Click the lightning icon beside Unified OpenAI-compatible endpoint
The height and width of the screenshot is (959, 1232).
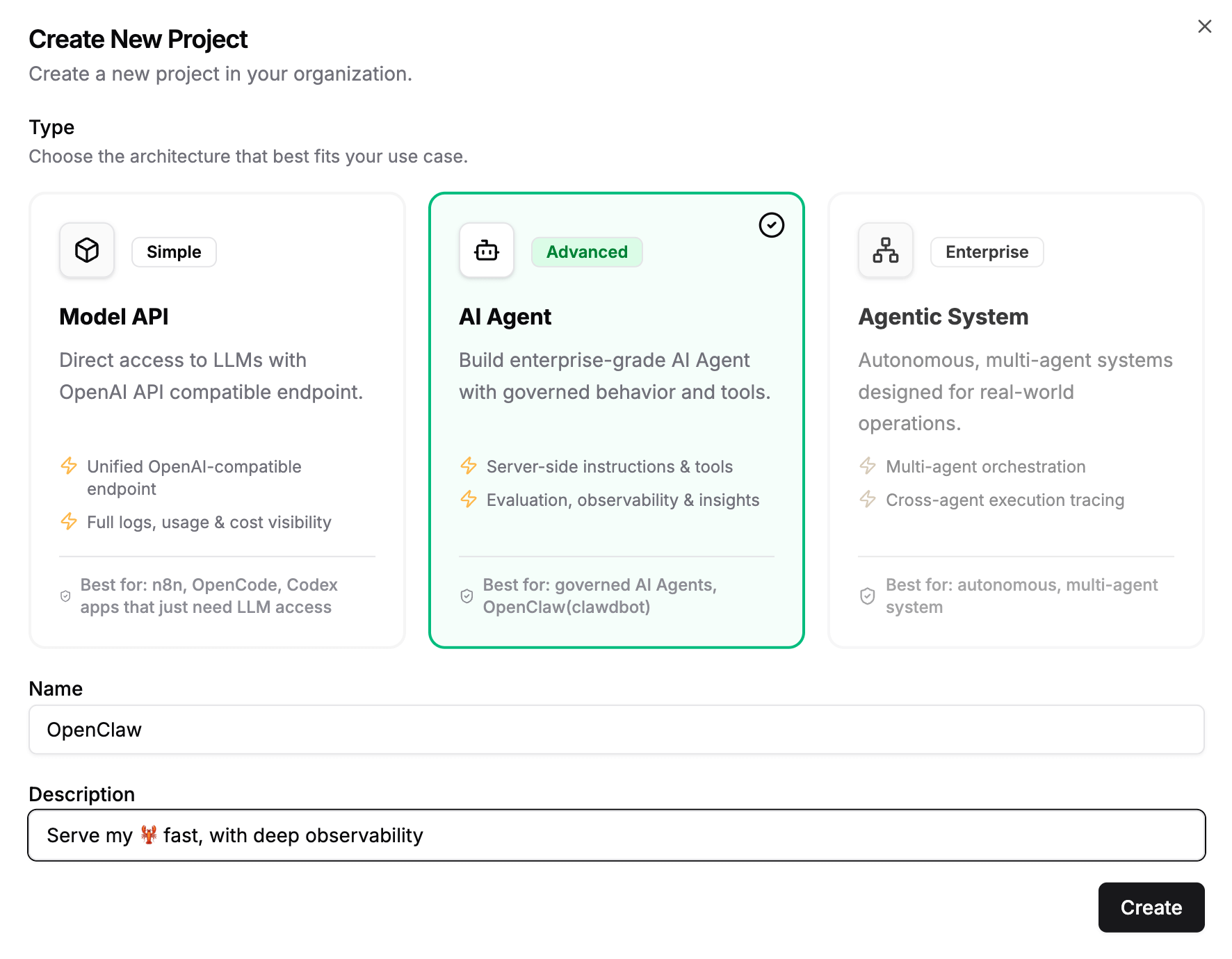pos(70,466)
